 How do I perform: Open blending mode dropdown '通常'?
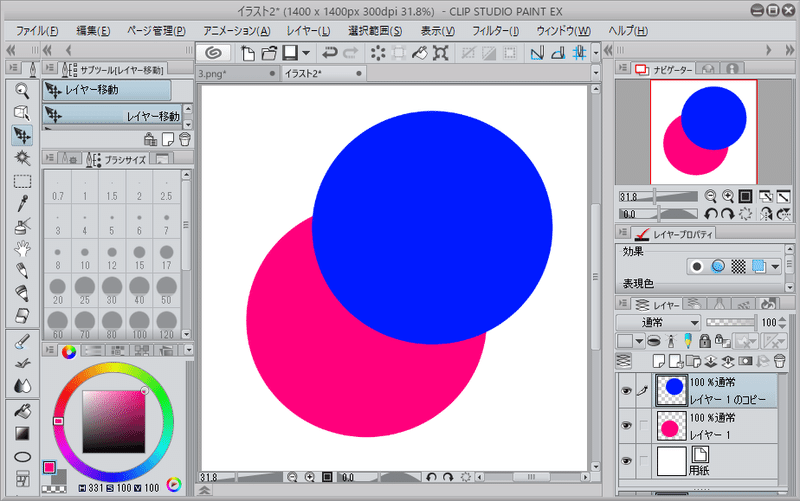point(658,322)
